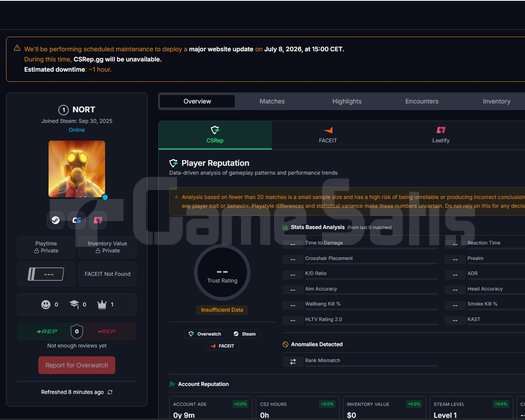Select the Leetify source tab

point(441,135)
